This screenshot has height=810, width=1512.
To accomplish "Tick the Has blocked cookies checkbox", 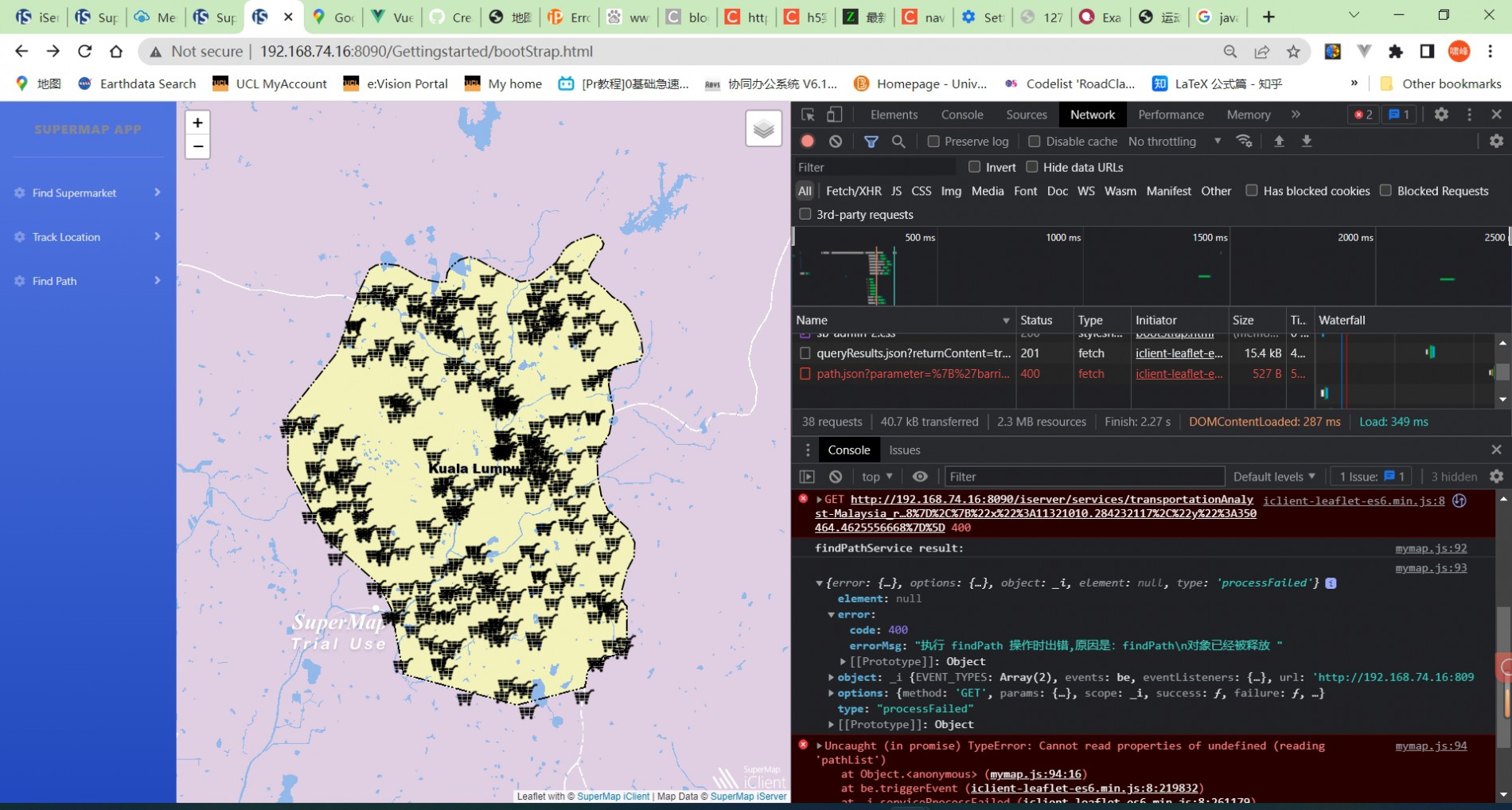I will (1252, 190).
